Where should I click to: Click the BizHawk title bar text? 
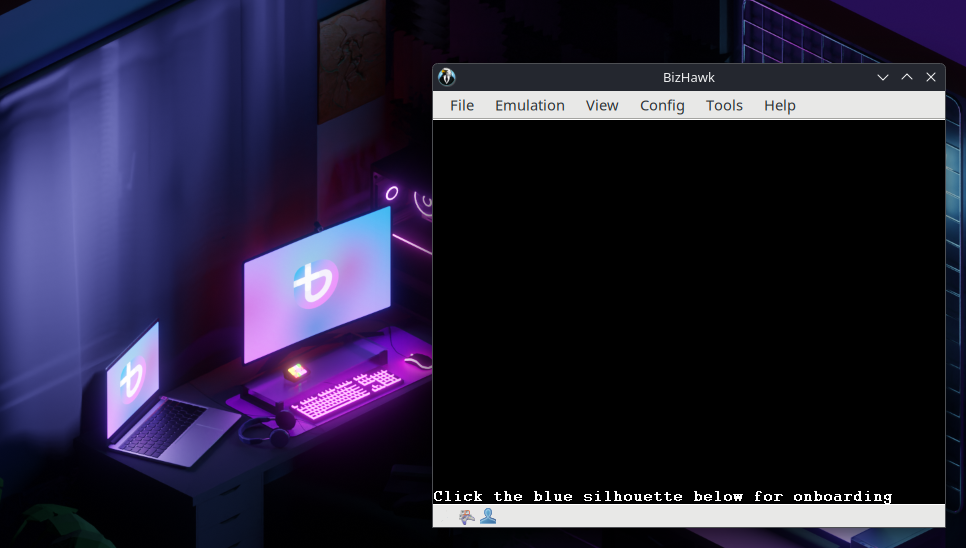pyautogui.click(x=689, y=78)
